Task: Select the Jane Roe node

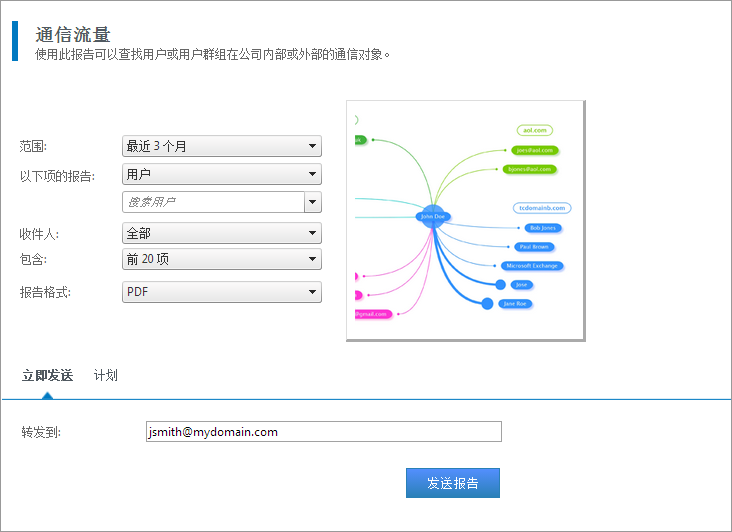Action: 516,303
